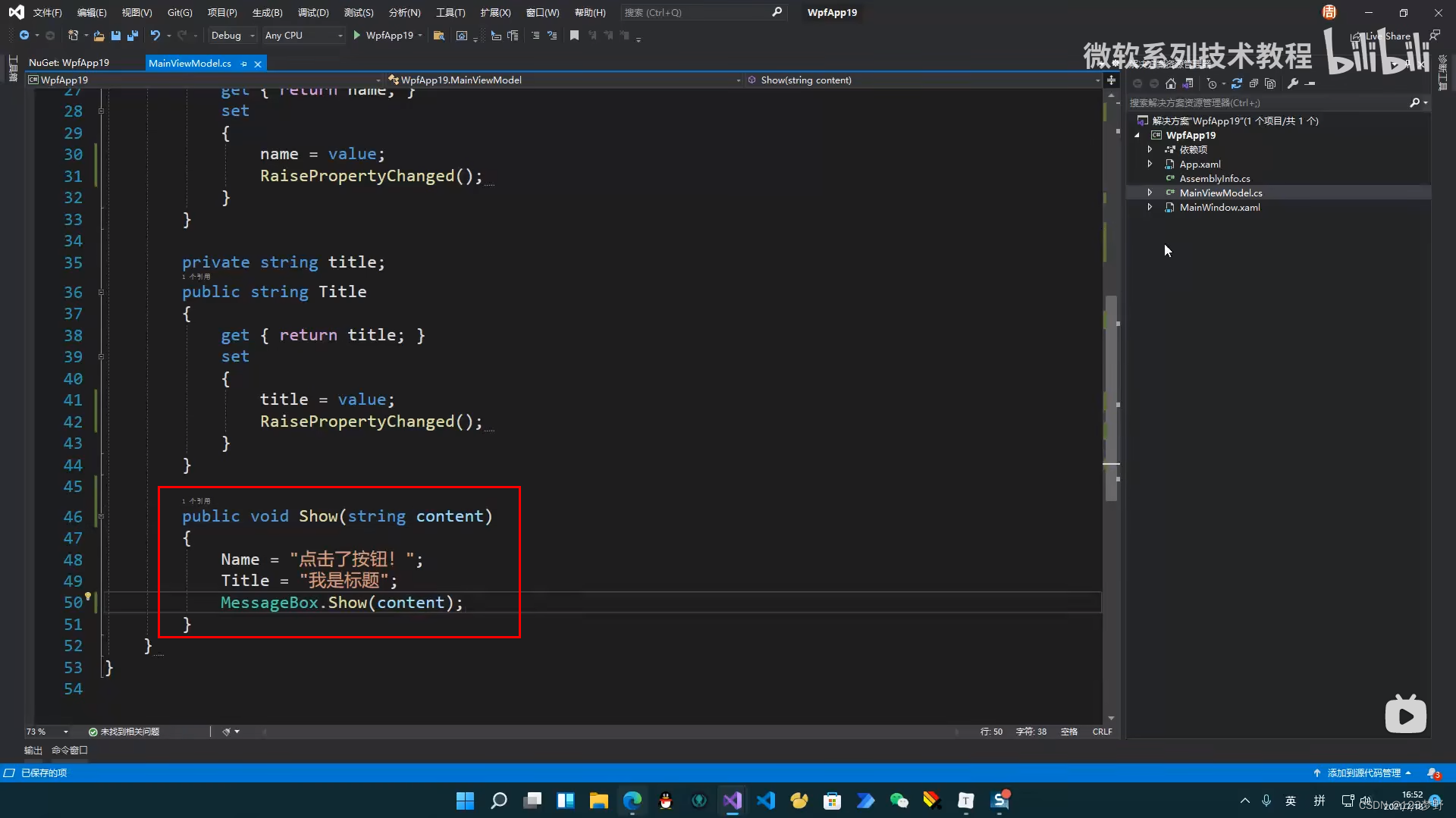Screen dimensions: 1456x818
Task: Close the MainViewModel.cs tab
Action: point(258,64)
